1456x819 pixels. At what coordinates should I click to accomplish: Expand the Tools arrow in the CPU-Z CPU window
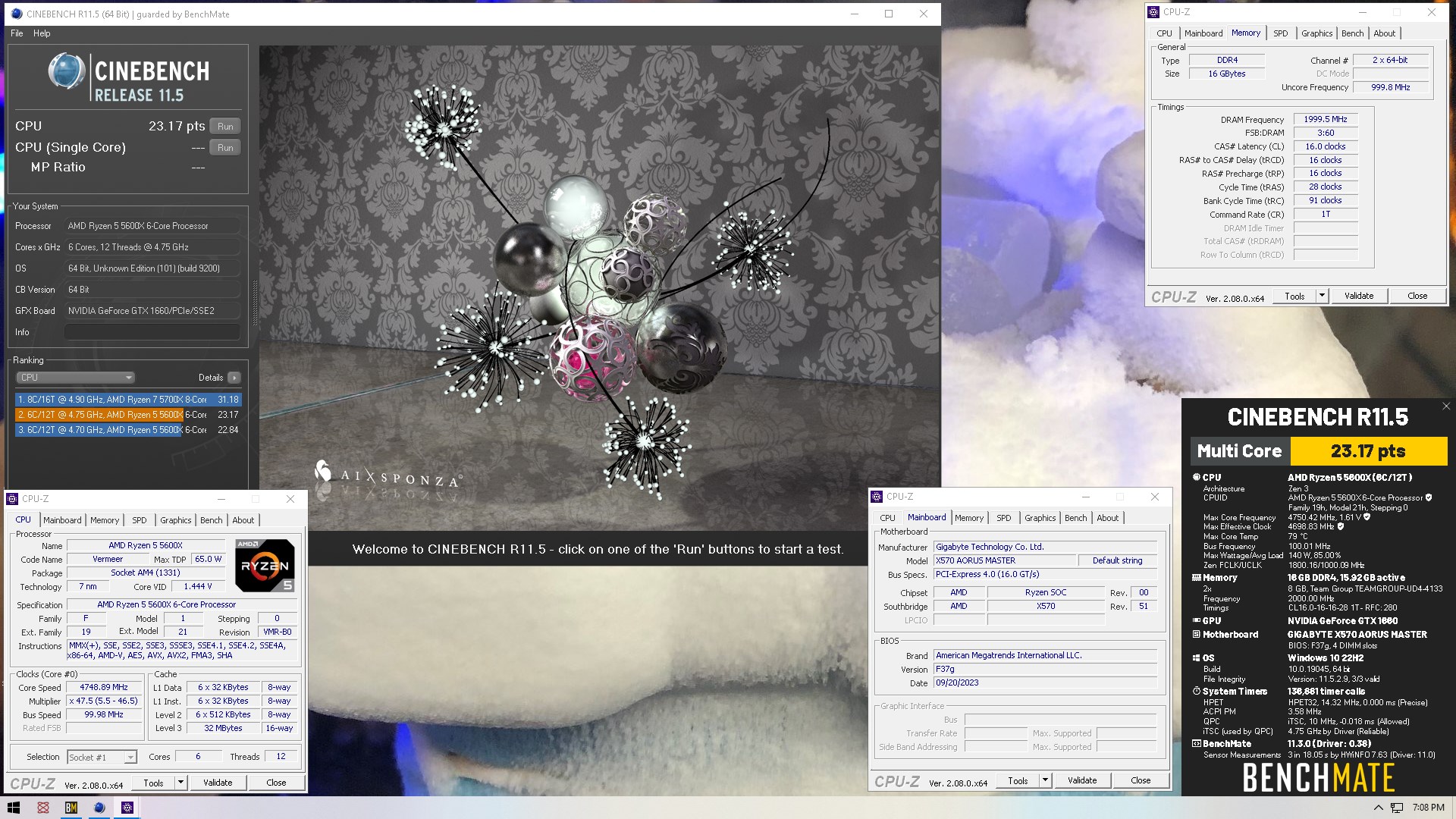[180, 783]
